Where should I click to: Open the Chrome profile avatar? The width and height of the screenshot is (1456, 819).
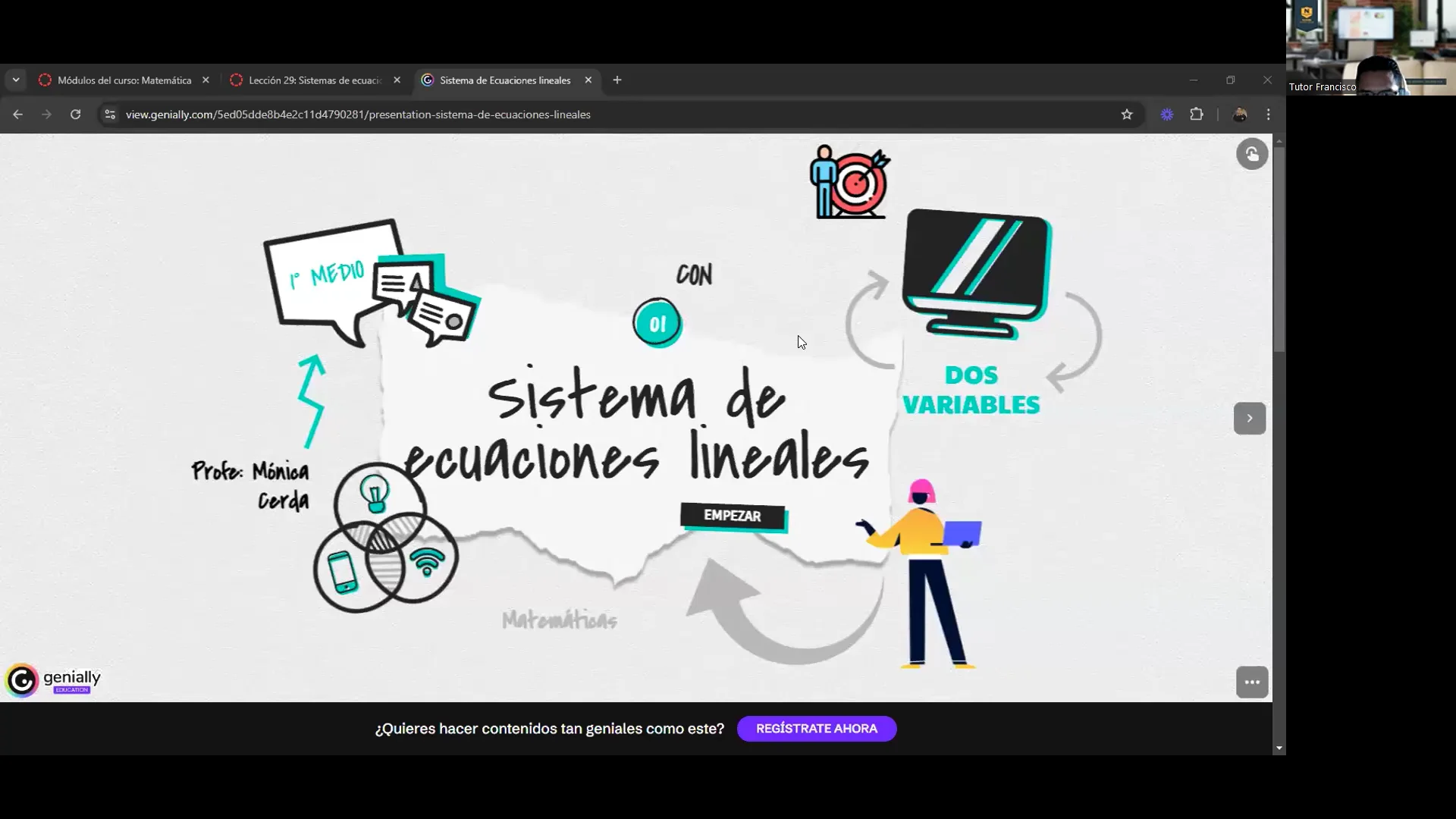(1241, 115)
